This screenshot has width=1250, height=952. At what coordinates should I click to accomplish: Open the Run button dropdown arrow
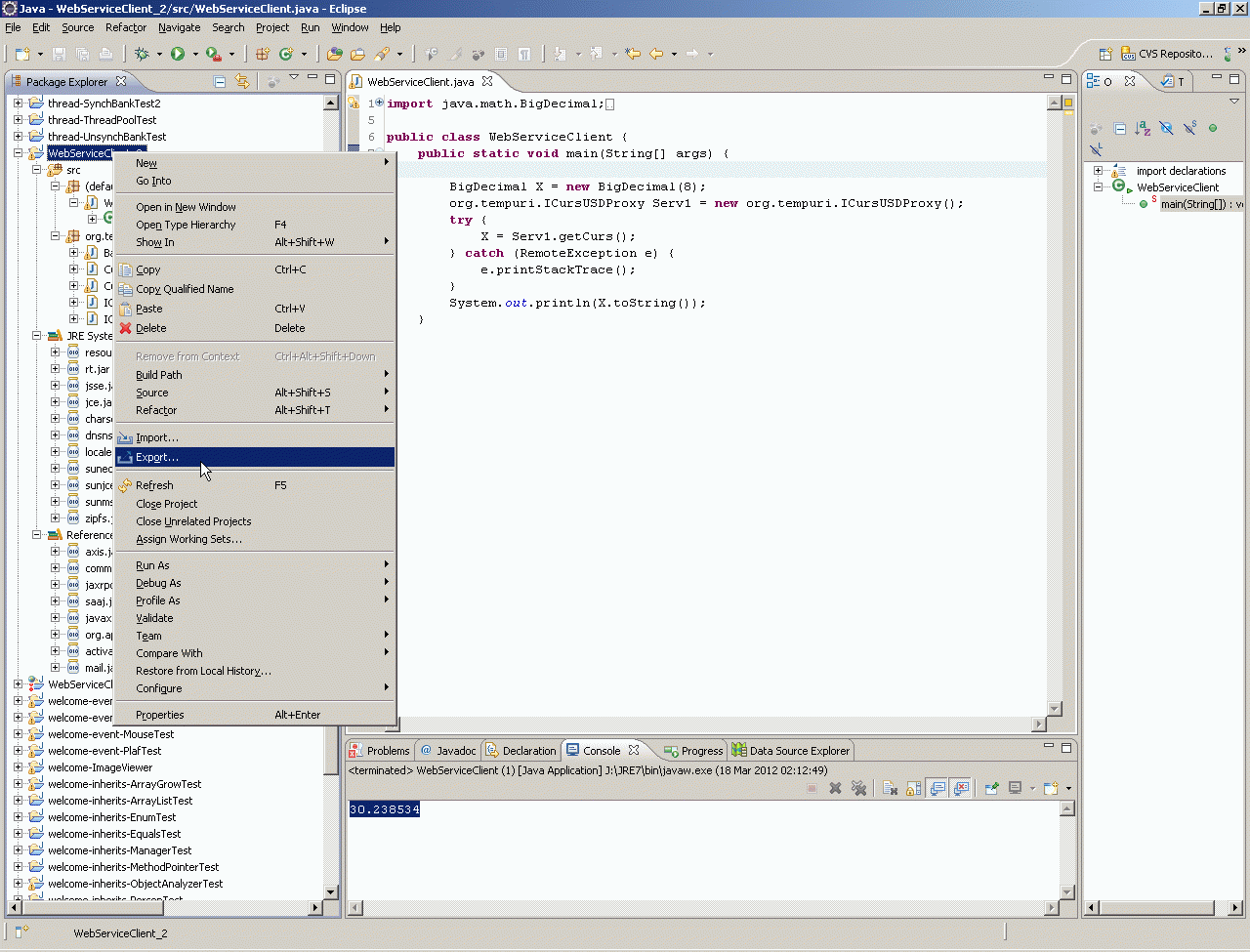pyautogui.click(x=195, y=55)
